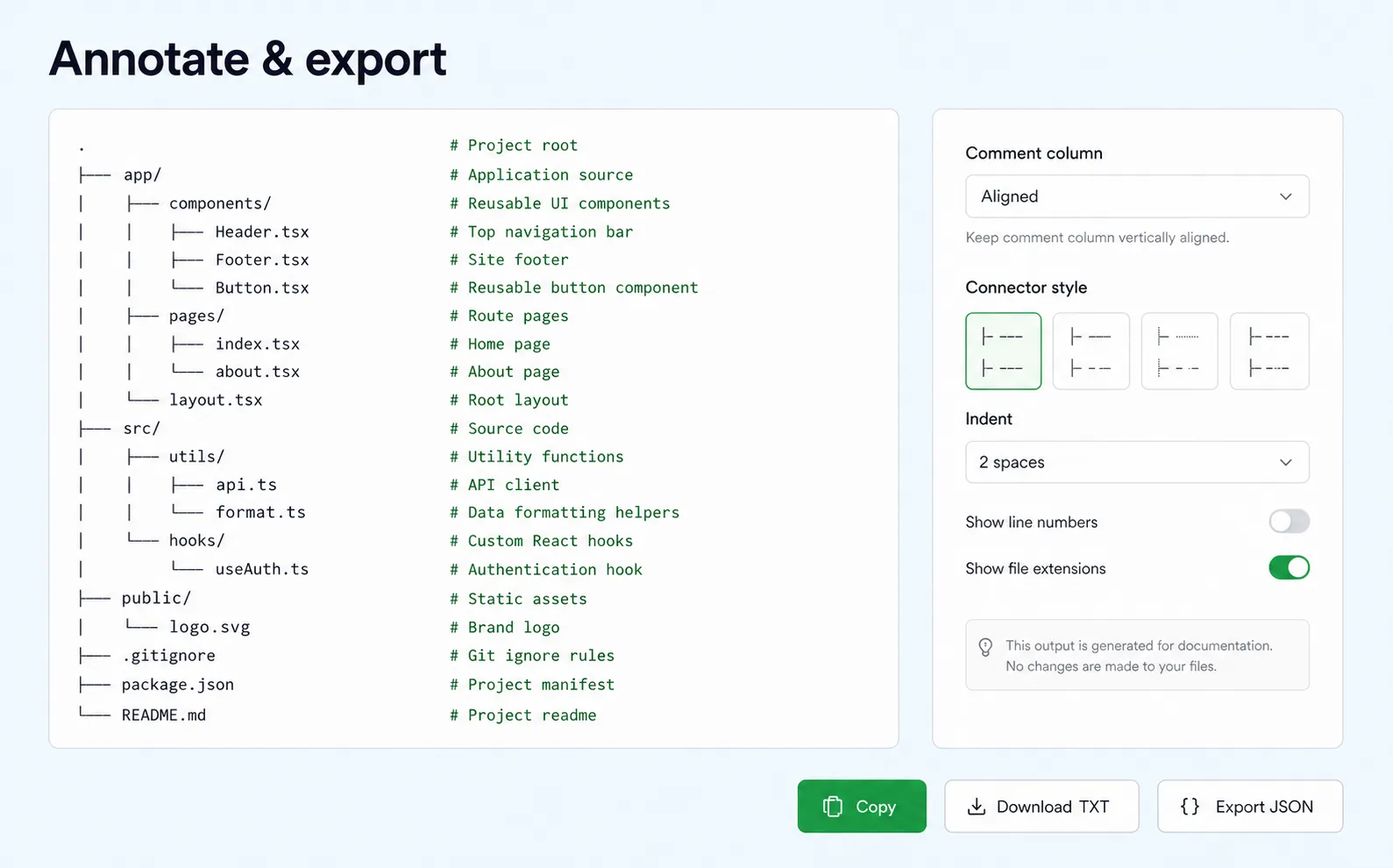Click the '# API client' comment

click(x=504, y=484)
